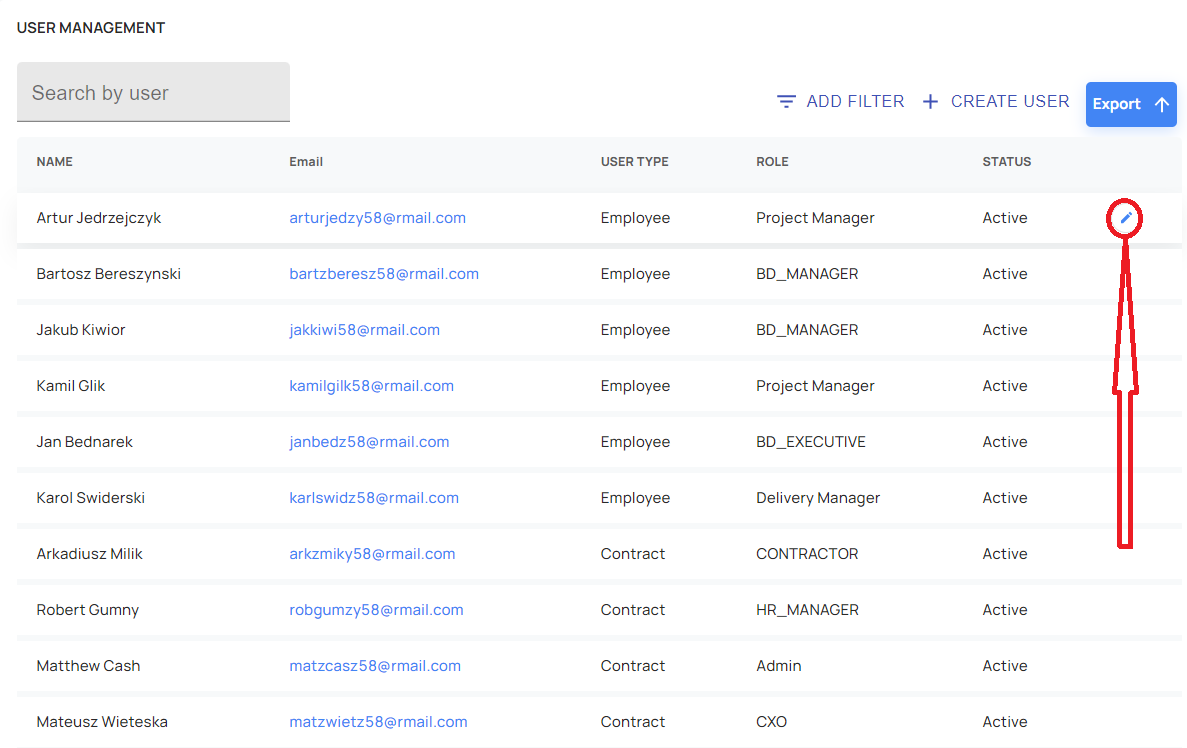
Task: Select the name Jakub Kiwior
Action: click(x=81, y=330)
